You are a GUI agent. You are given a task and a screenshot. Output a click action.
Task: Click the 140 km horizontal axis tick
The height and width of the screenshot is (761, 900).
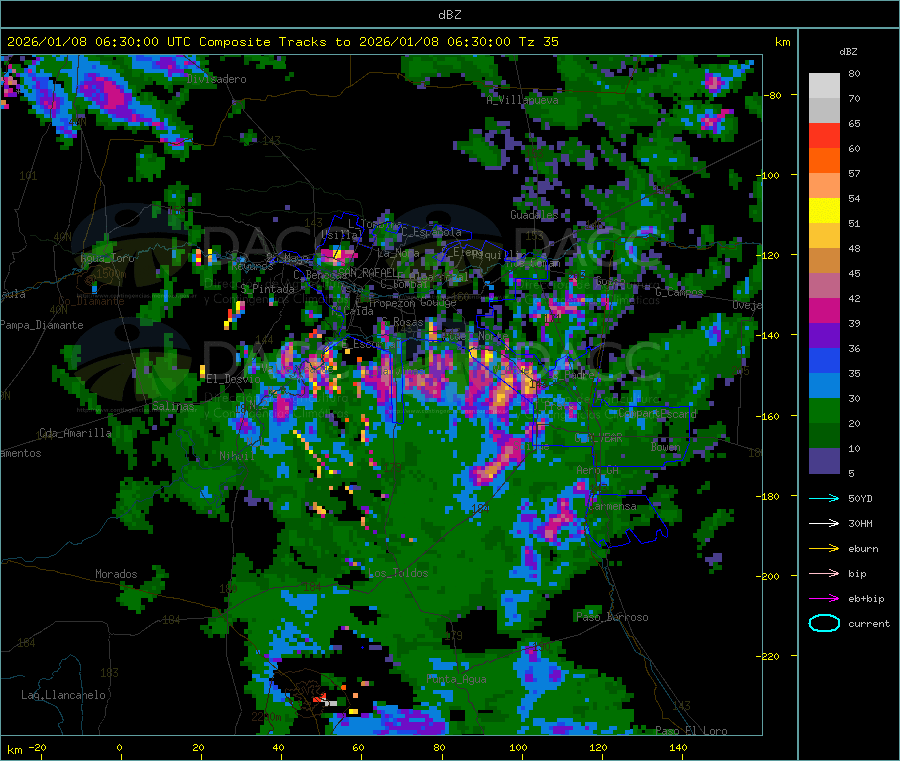678,748
